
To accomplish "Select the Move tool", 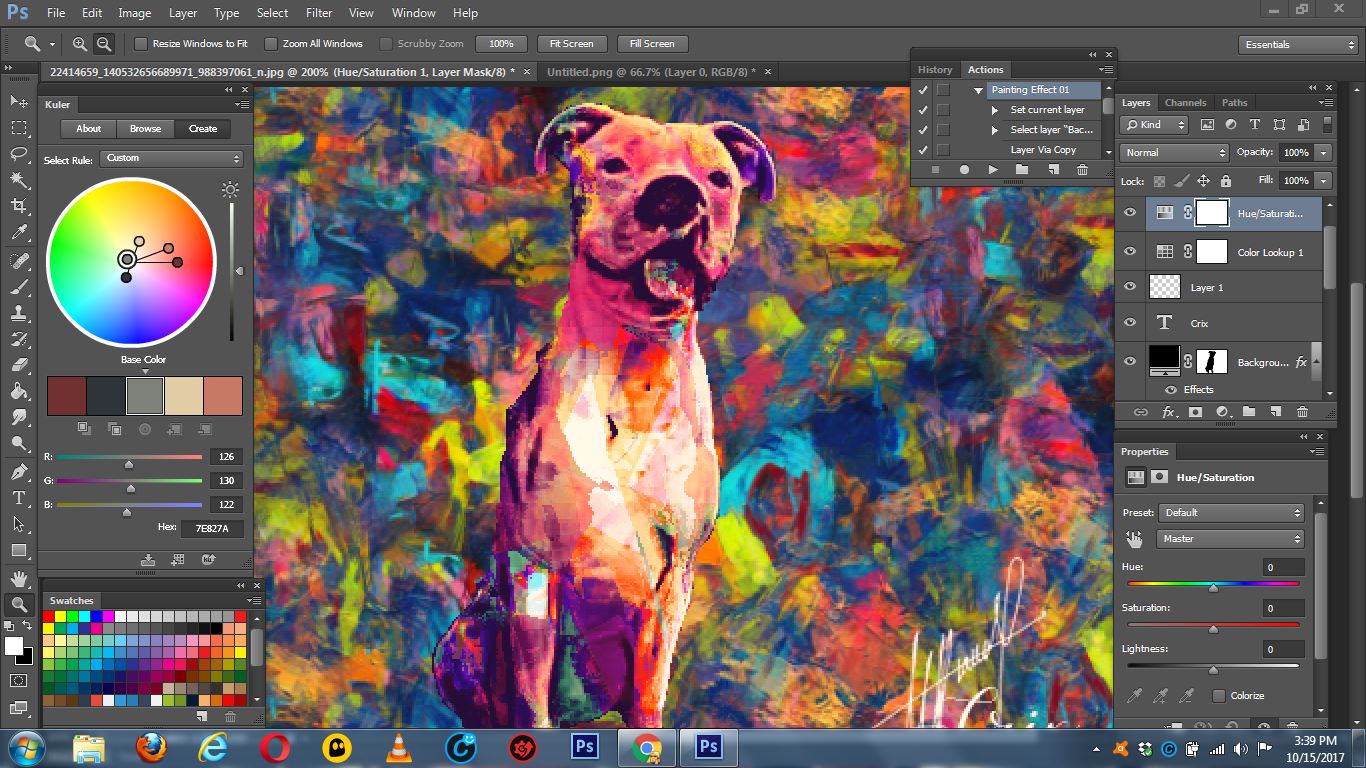I will point(18,101).
